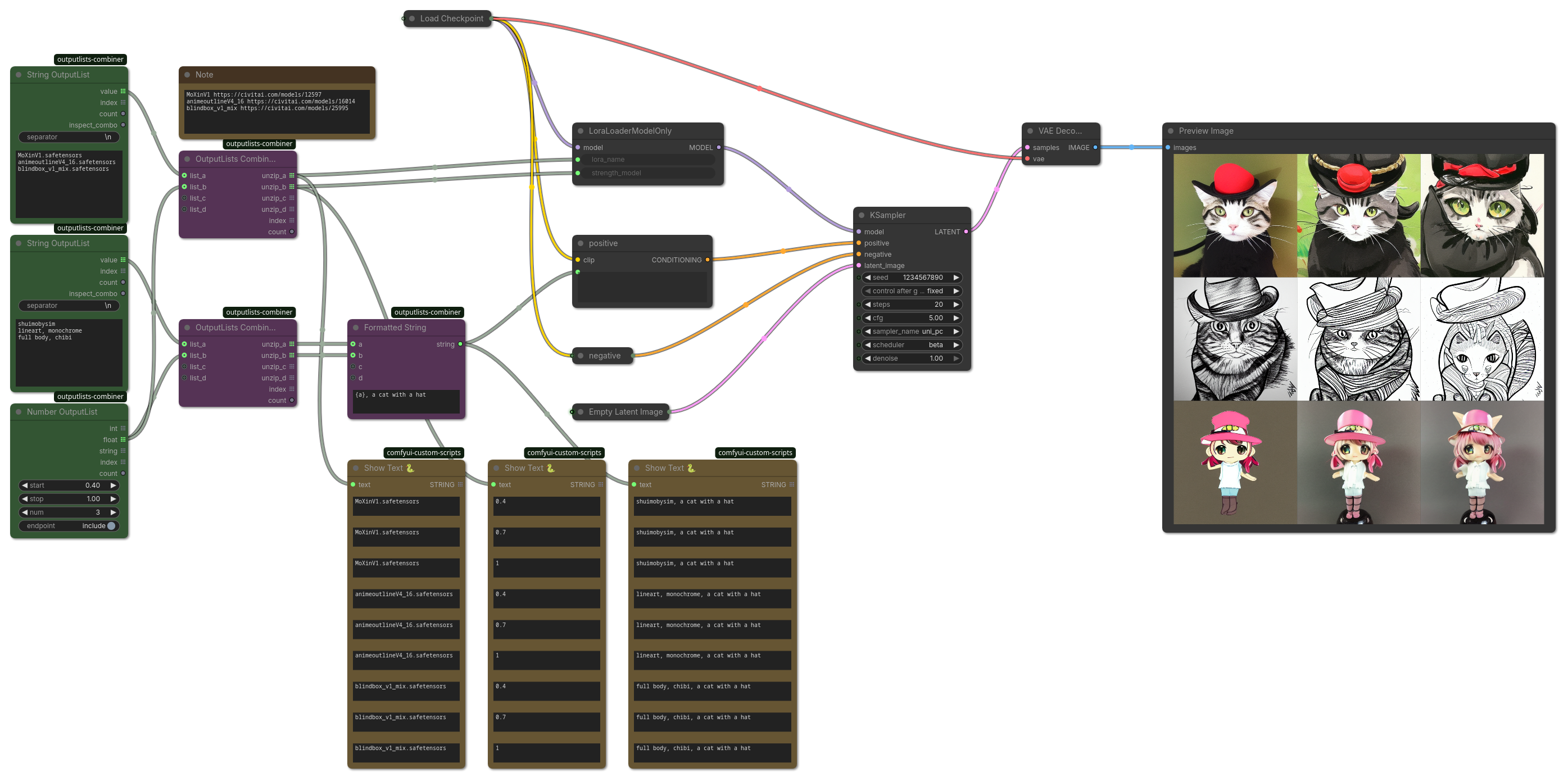Screen dimensions: 1568x781
Task: Collapse String OutputList node listing MoXinV1.safetensors
Action: (19, 75)
